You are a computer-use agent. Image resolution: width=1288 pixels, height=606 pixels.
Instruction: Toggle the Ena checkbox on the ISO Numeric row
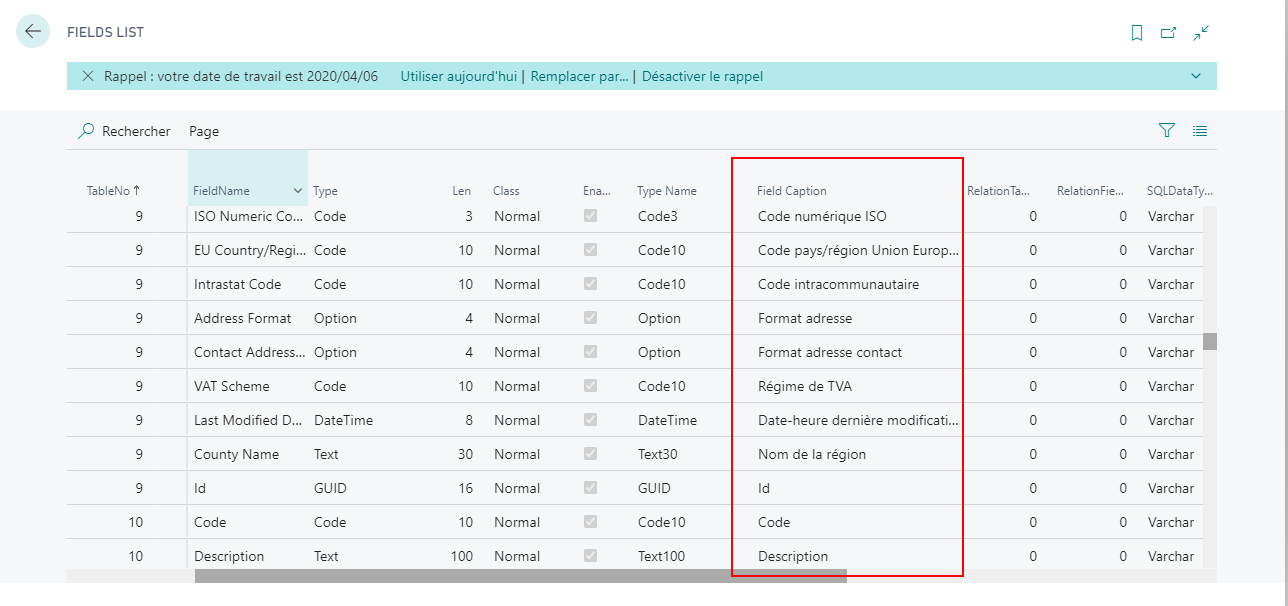(x=590, y=216)
